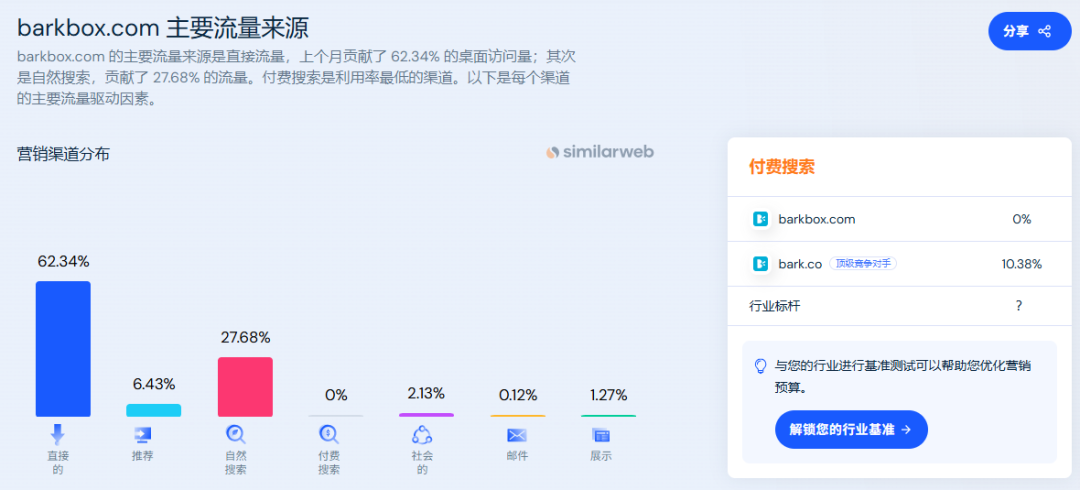Click the similarweb logo
The image size is (1080, 490).
click(x=600, y=152)
